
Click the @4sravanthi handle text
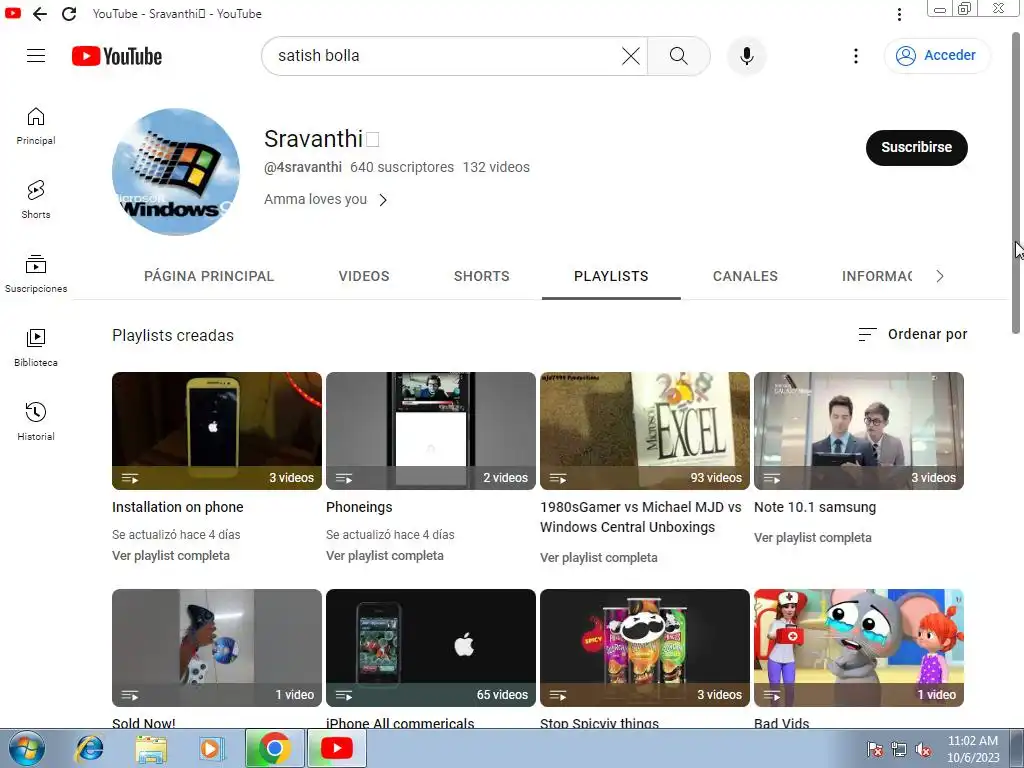tap(302, 167)
